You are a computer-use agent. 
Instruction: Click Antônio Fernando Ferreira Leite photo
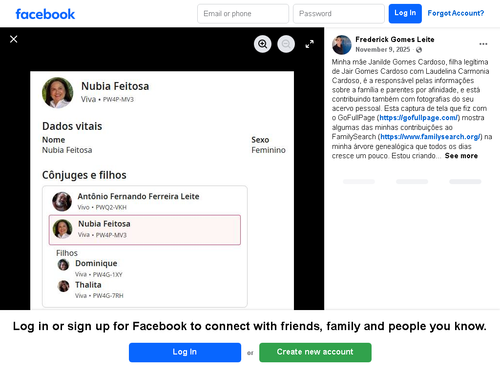coord(62,201)
